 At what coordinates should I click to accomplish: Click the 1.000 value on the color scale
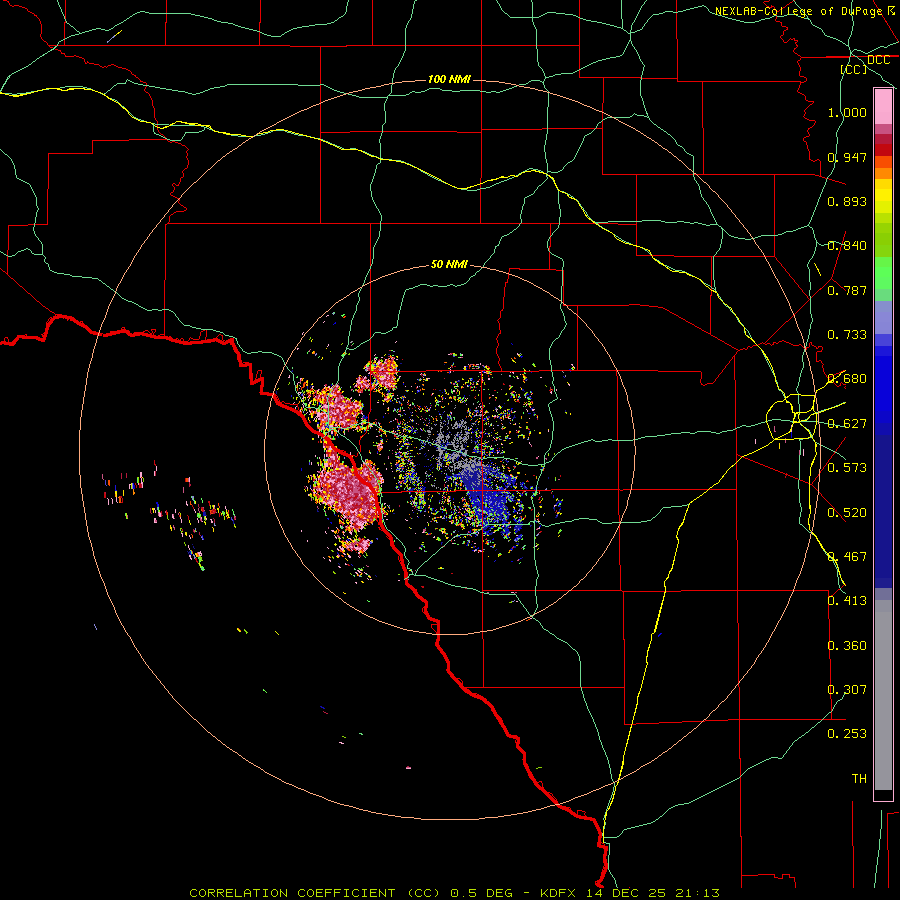pos(847,112)
